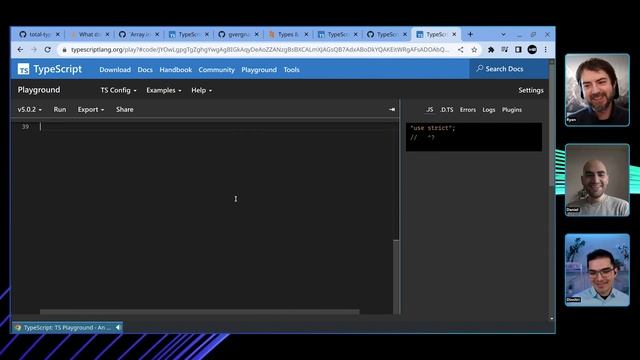Select the Plugins tab
This screenshot has height=360, width=640.
(512, 110)
